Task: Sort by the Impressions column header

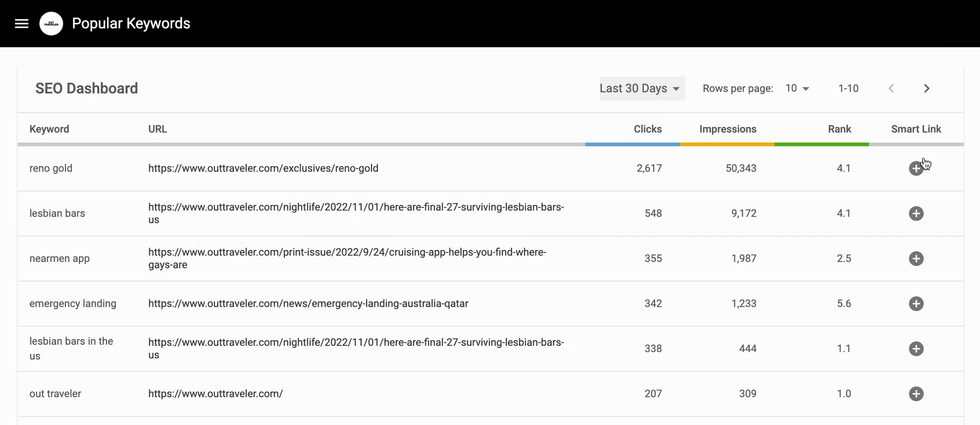Action: (727, 129)
